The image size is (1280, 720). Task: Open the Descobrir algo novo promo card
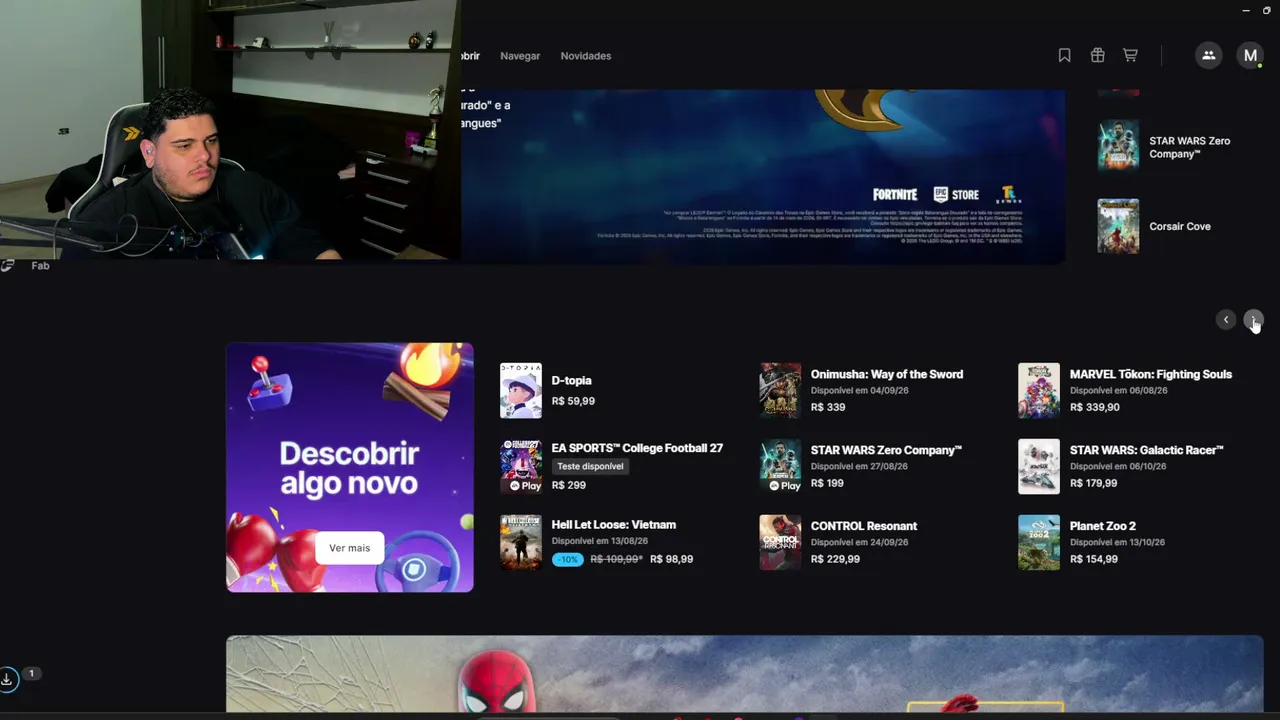(x=350, y=467)
